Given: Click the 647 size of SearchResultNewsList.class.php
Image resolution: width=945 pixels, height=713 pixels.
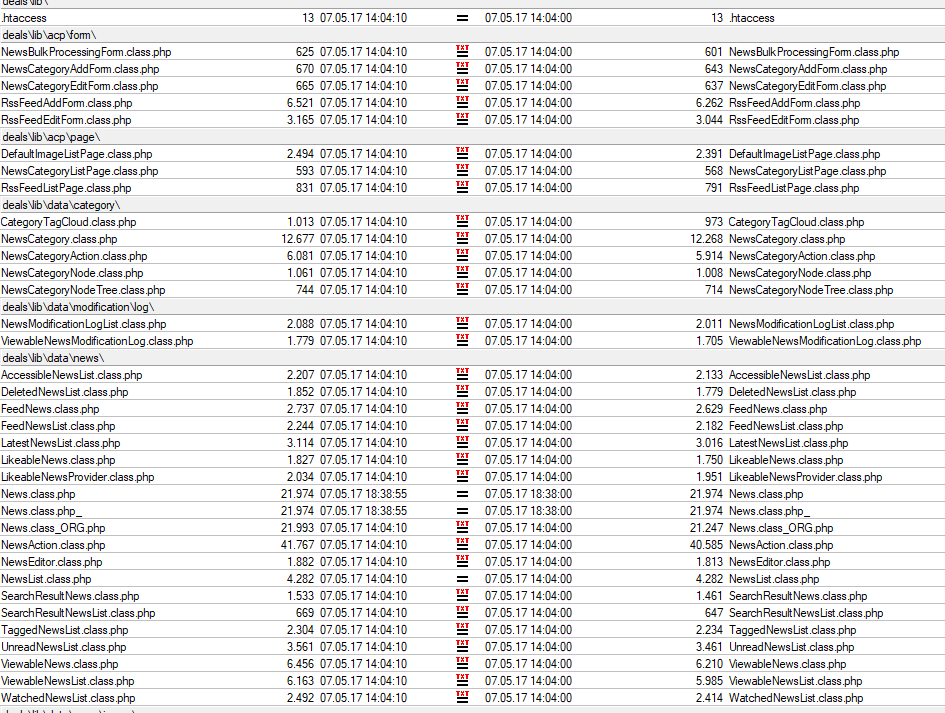Looking at the screenshot, I should coord(714,613).
